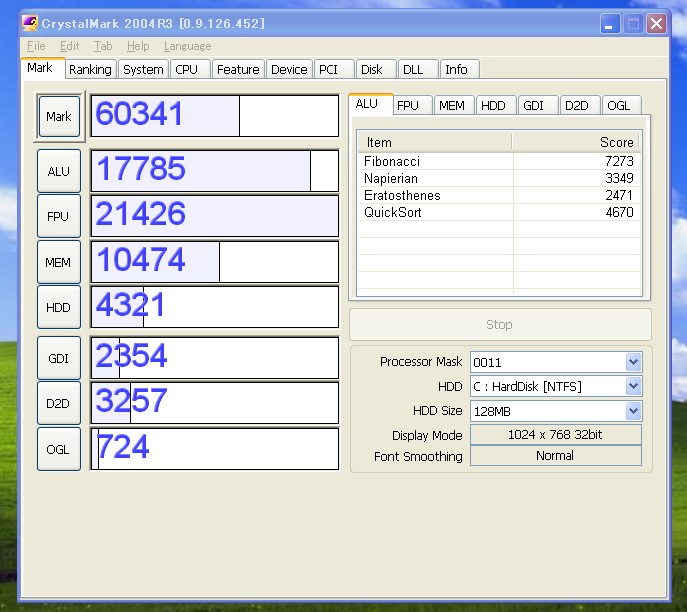Start the OGL benchmark button

point(59,449)
